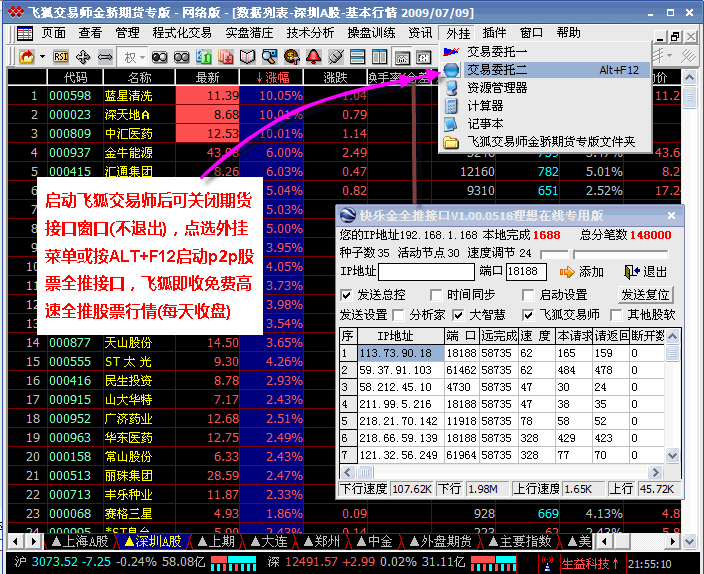
Task: Click the 最新 column header
Action: coord(207,78)
